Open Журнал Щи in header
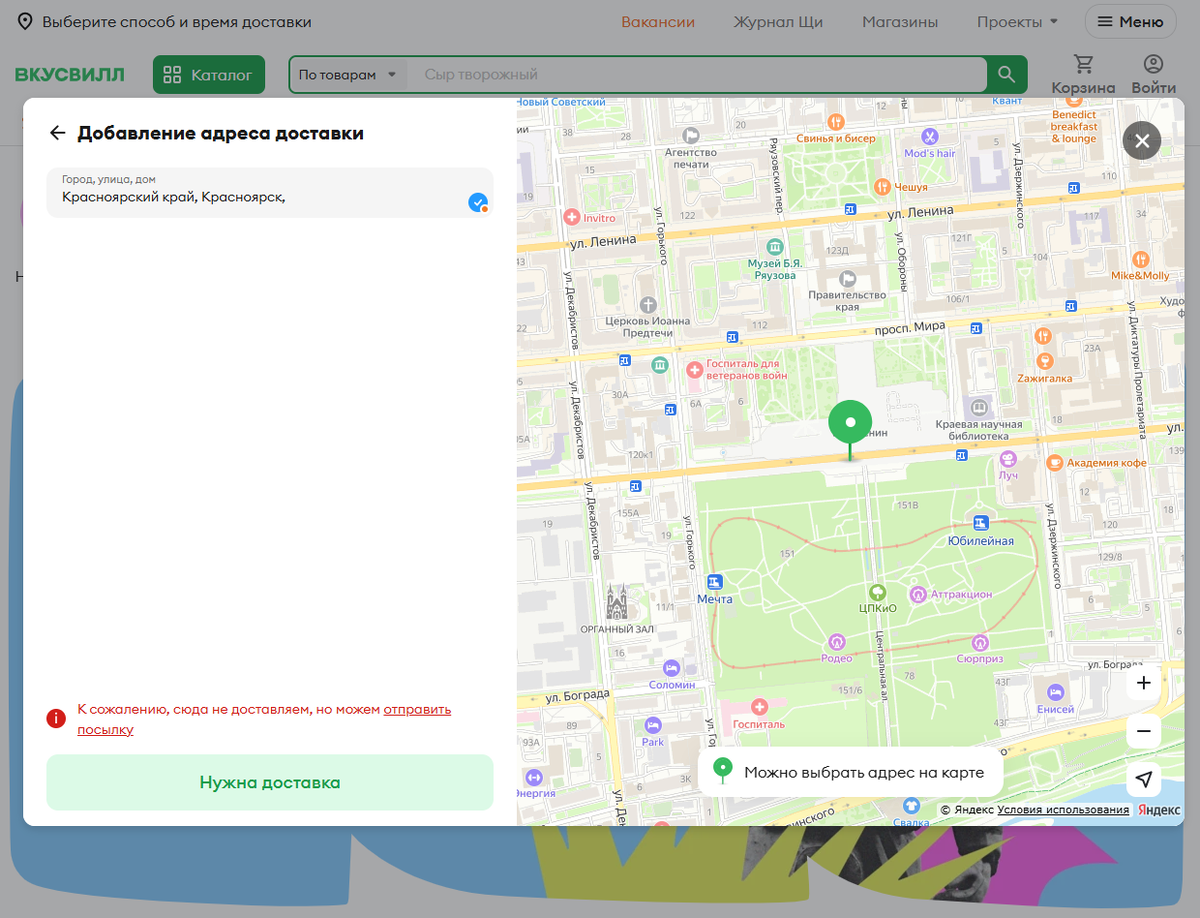 (x=778, y=22)
